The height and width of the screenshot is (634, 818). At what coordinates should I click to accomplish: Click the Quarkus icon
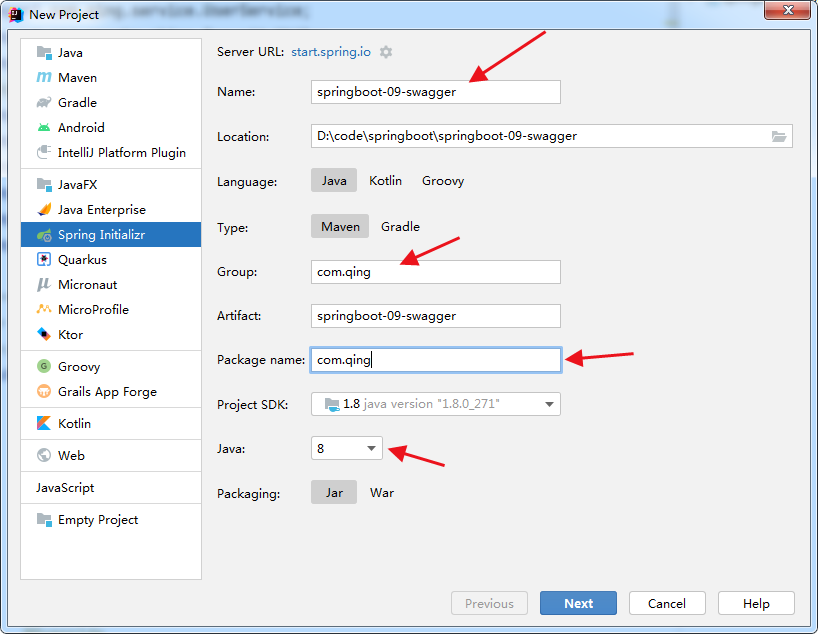pos(44,259)
